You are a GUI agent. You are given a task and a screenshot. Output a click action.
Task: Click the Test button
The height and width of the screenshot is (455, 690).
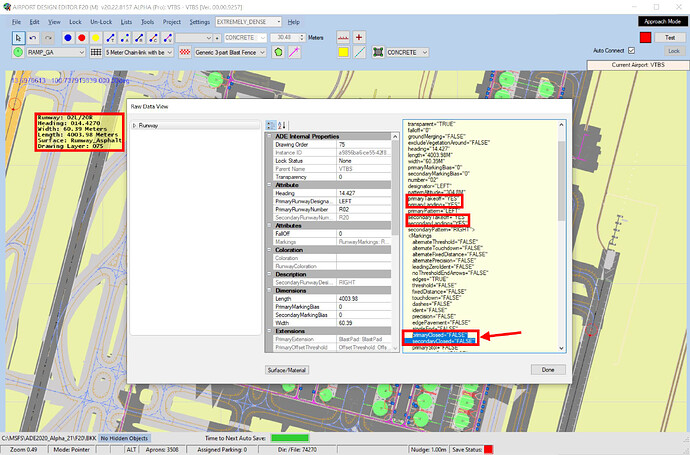click(x=670, y=38)
